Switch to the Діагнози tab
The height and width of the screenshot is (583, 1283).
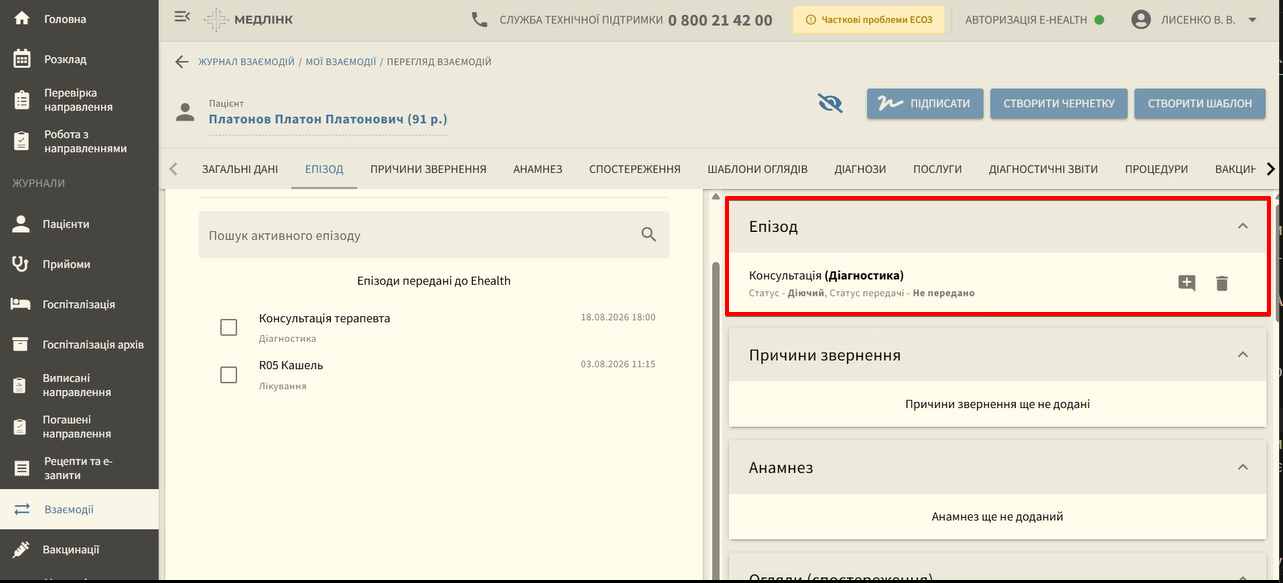pyautogui.click(x=860, y=169)
